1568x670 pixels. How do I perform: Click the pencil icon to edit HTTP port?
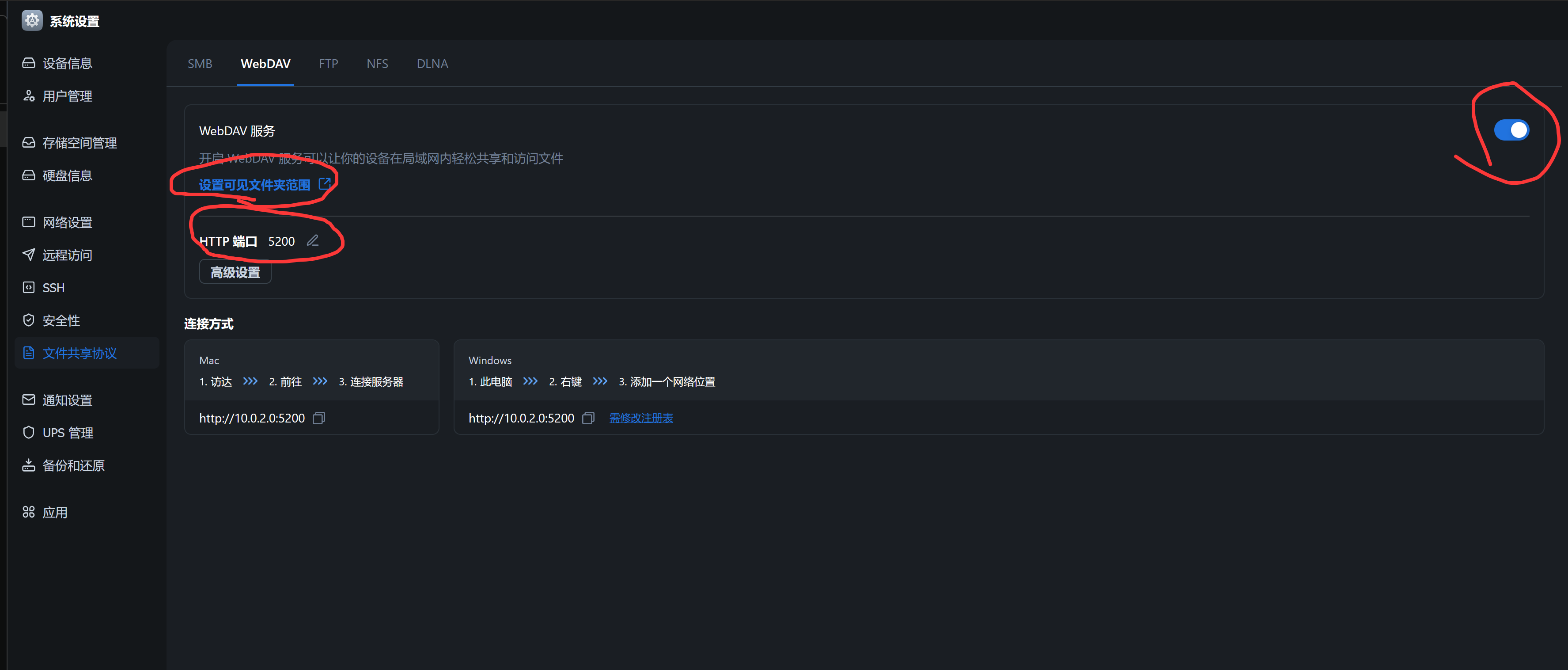click(x=312, y=240)
